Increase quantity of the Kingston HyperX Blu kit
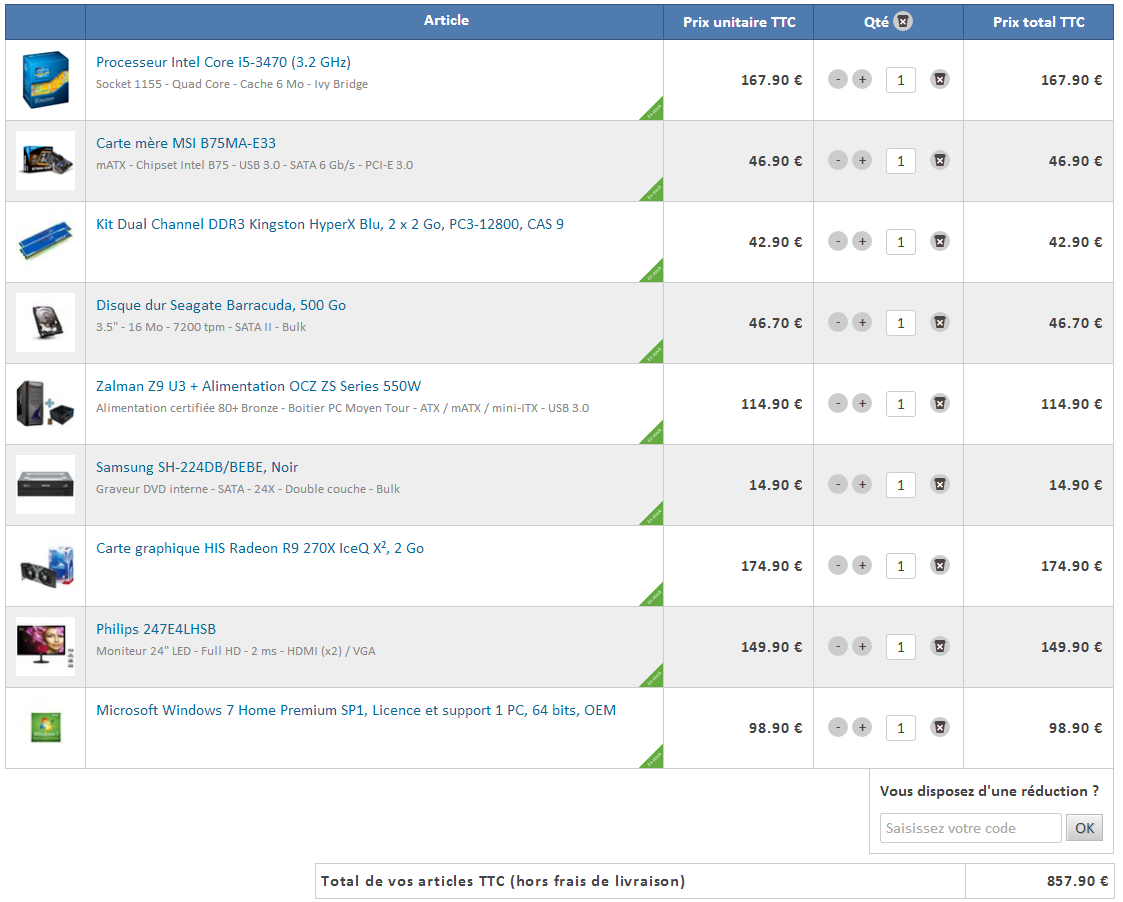This screenshot has height=902, width=1123. point(862,241)
